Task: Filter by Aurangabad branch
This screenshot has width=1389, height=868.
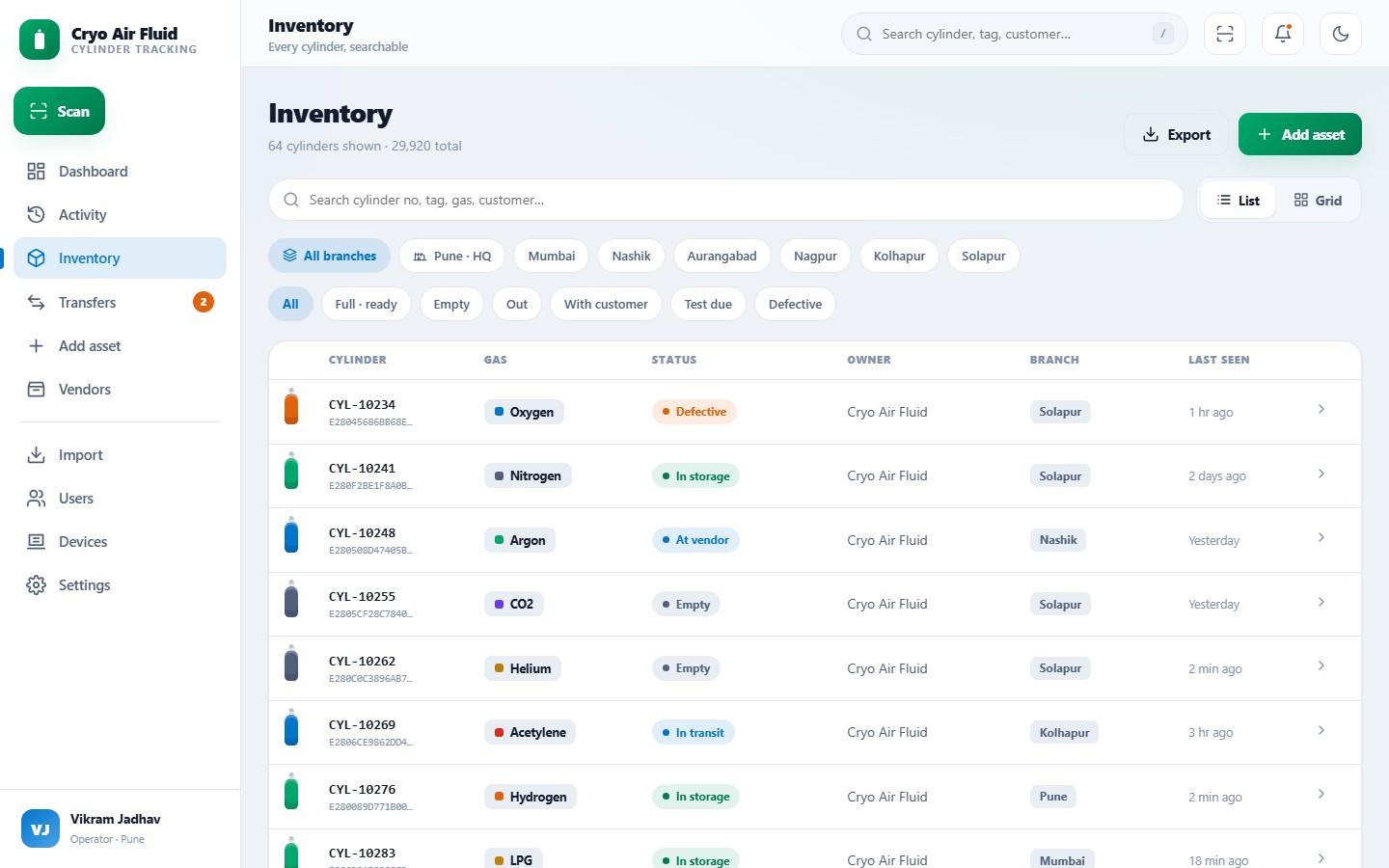Action: 722,256
